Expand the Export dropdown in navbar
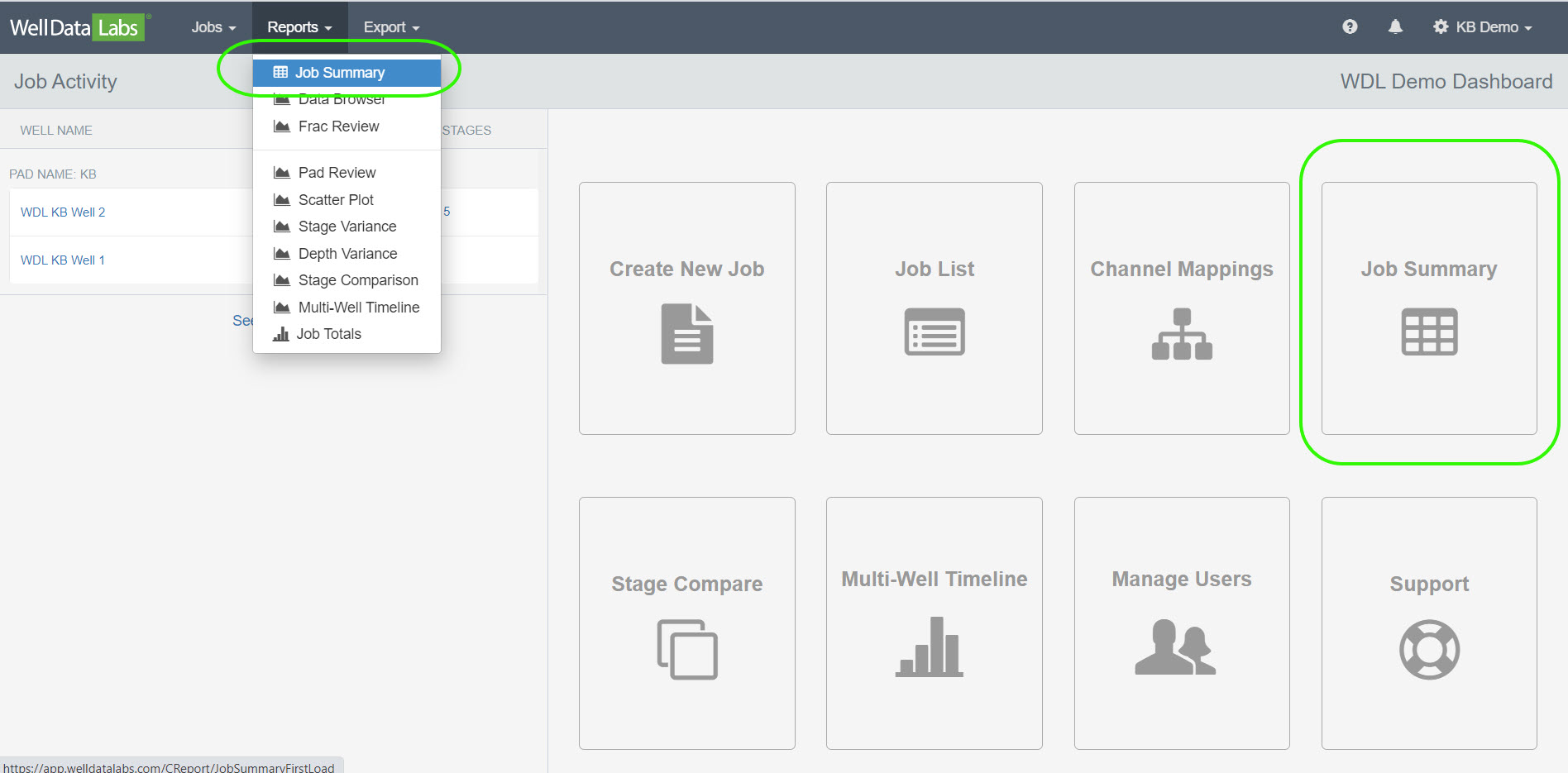 point(391,27)
